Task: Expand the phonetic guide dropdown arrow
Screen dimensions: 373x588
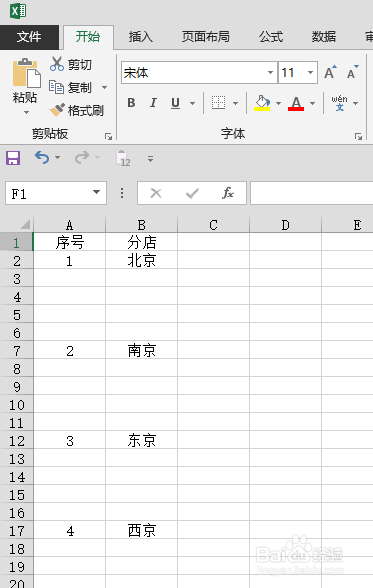Action: [355, 103]
